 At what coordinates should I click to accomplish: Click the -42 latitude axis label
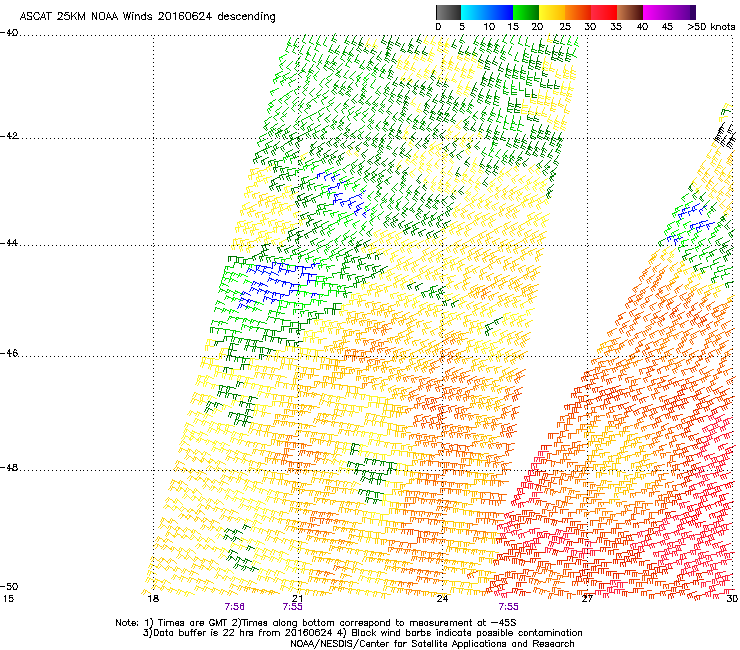tap(9, 136)
